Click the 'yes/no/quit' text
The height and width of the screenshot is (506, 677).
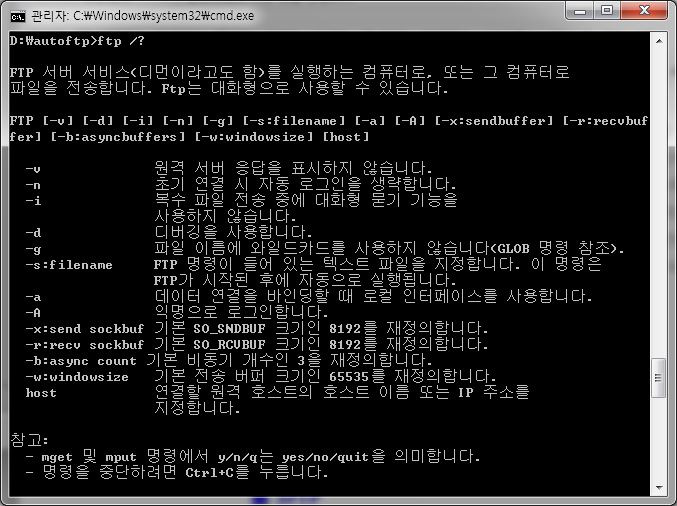point(326,457)
